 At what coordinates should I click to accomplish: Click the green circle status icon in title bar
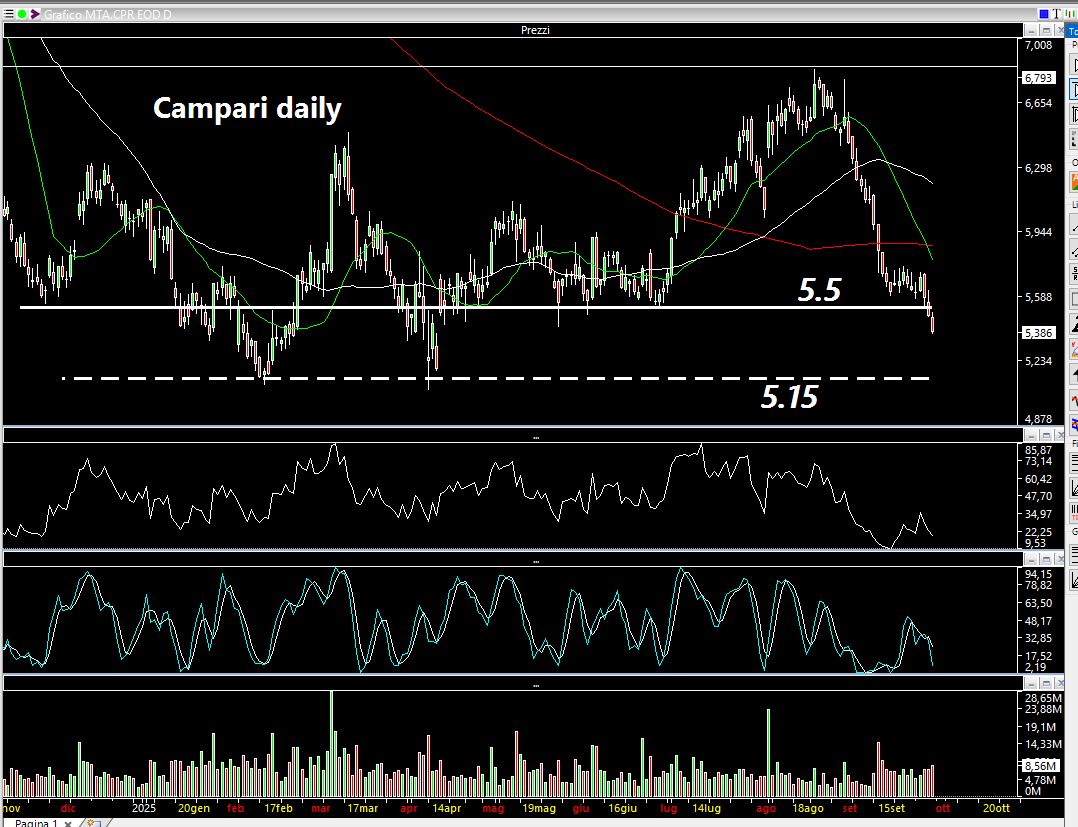pos(22,14)
